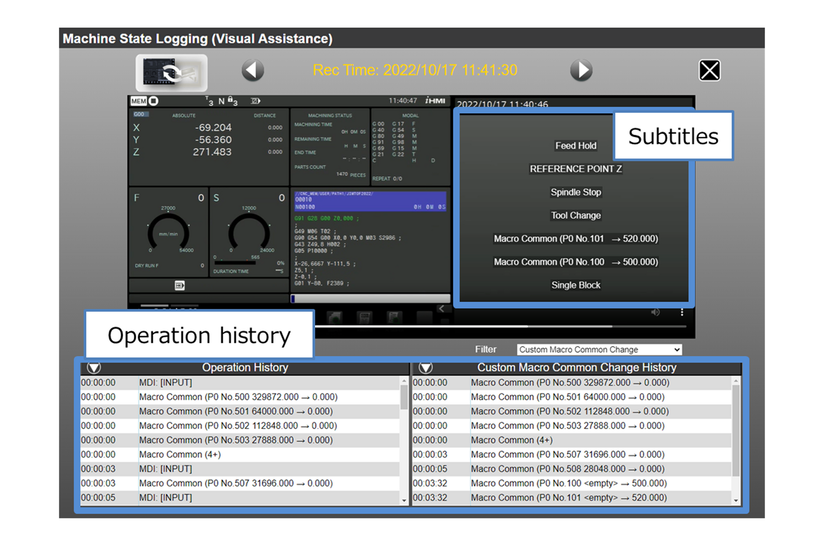
Task: Select the 'Spindle Stop' subtitle entry
Action: point(575,192)
